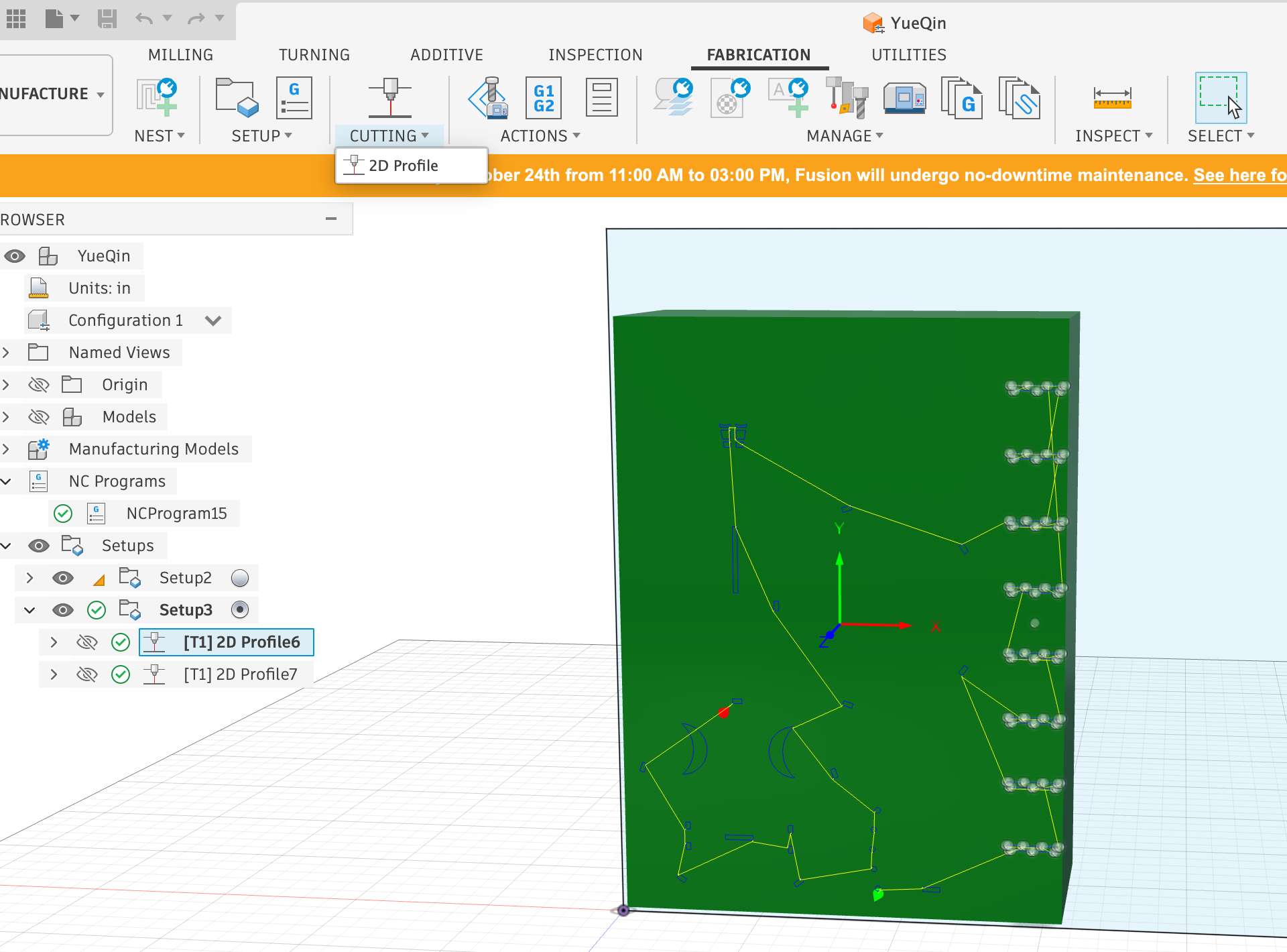Screen dimensions: 1287x952
Task: Open the data panel grid icon
Action: click(x=16, y=18)
